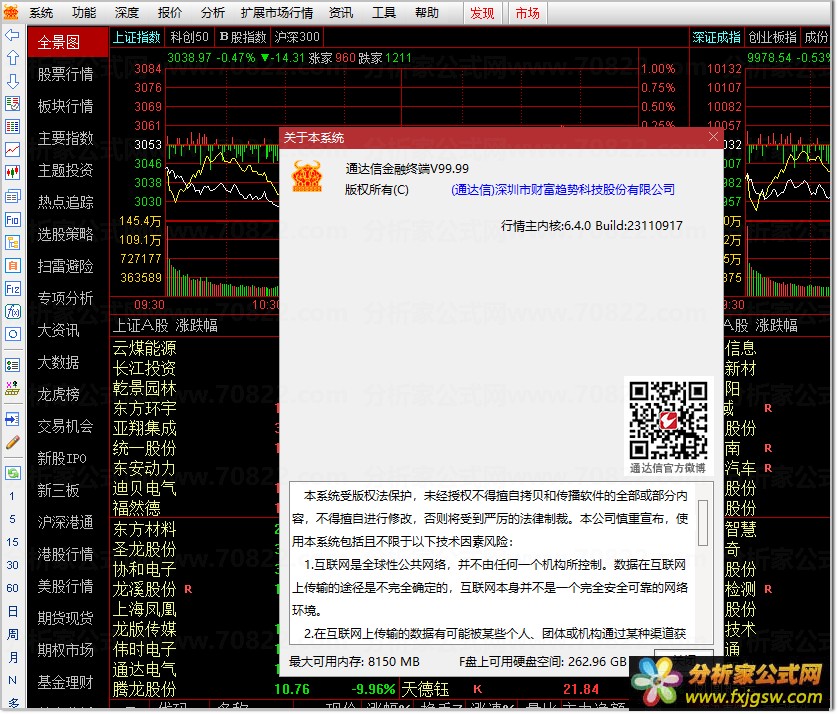Click the bull logo in About dialog
The height and width of the screenshot is (714, 839).
tap(307, 177)
